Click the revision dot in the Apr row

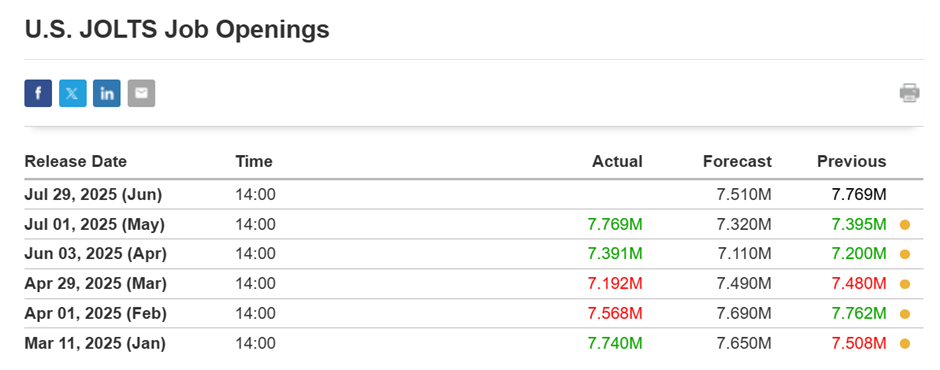(905, 254)
